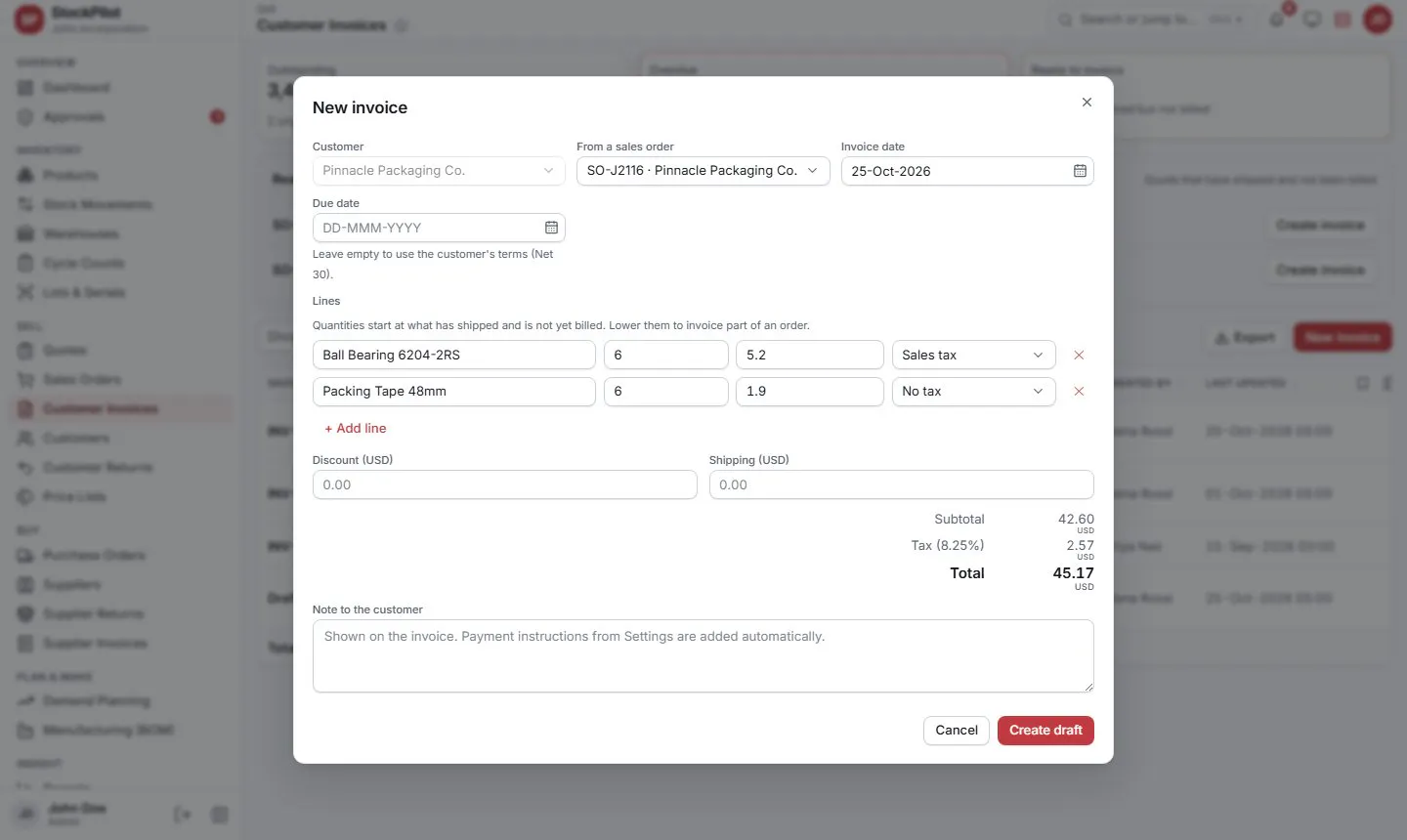1407x840 pixels.
Task: Change No tax option for Packing Tape line
Action: (x=973, y=392)
